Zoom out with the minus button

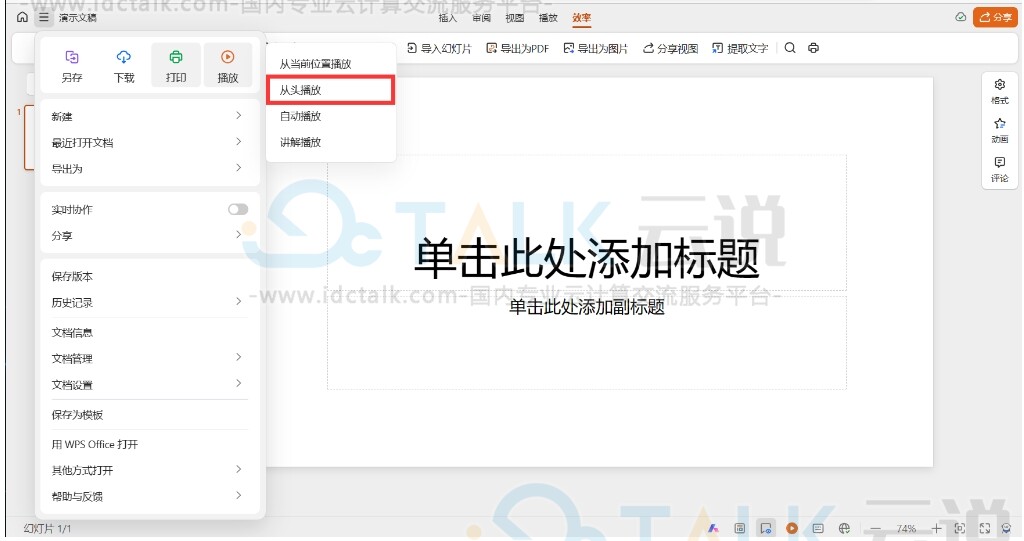875,528
